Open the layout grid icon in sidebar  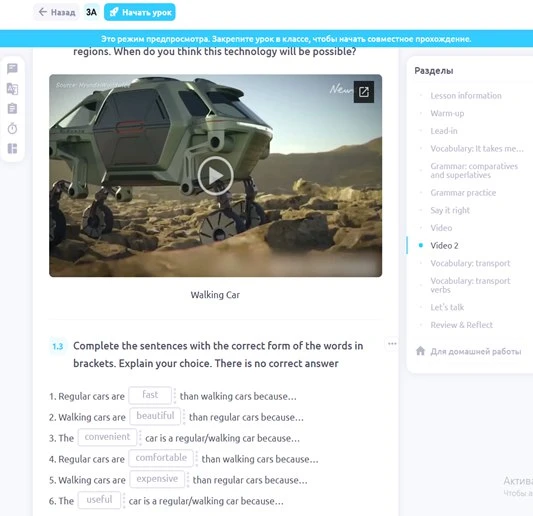pyautogui.click(x=12, y=149)
